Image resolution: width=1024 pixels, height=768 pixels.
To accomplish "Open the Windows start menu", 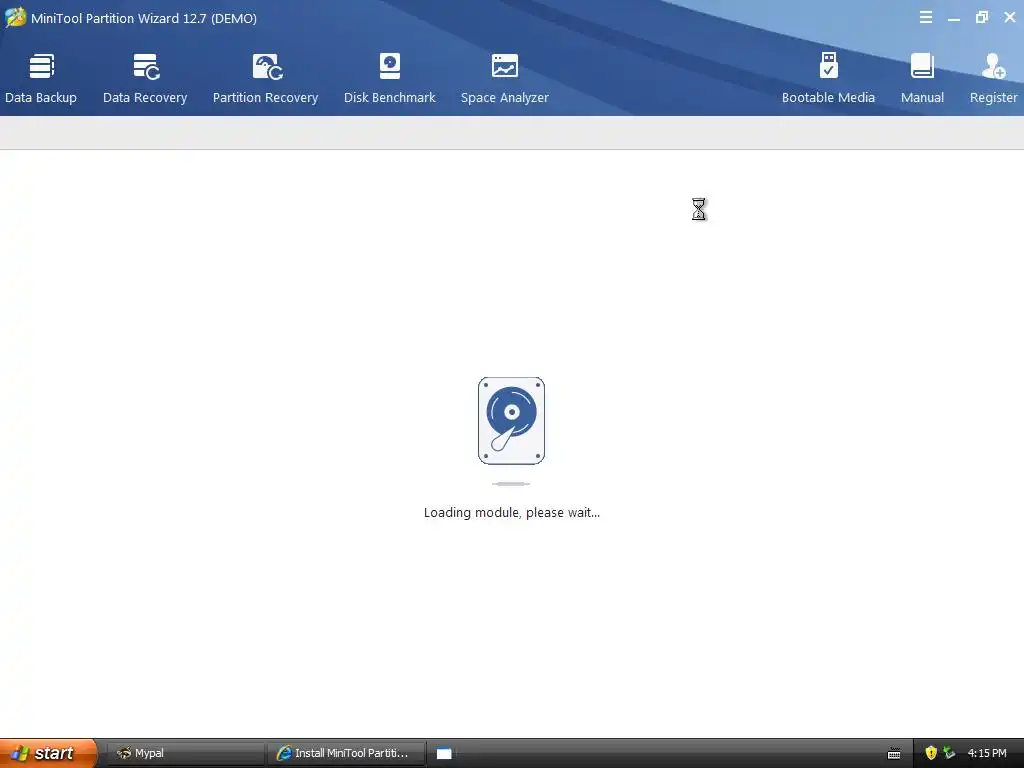I will (48, 753).
